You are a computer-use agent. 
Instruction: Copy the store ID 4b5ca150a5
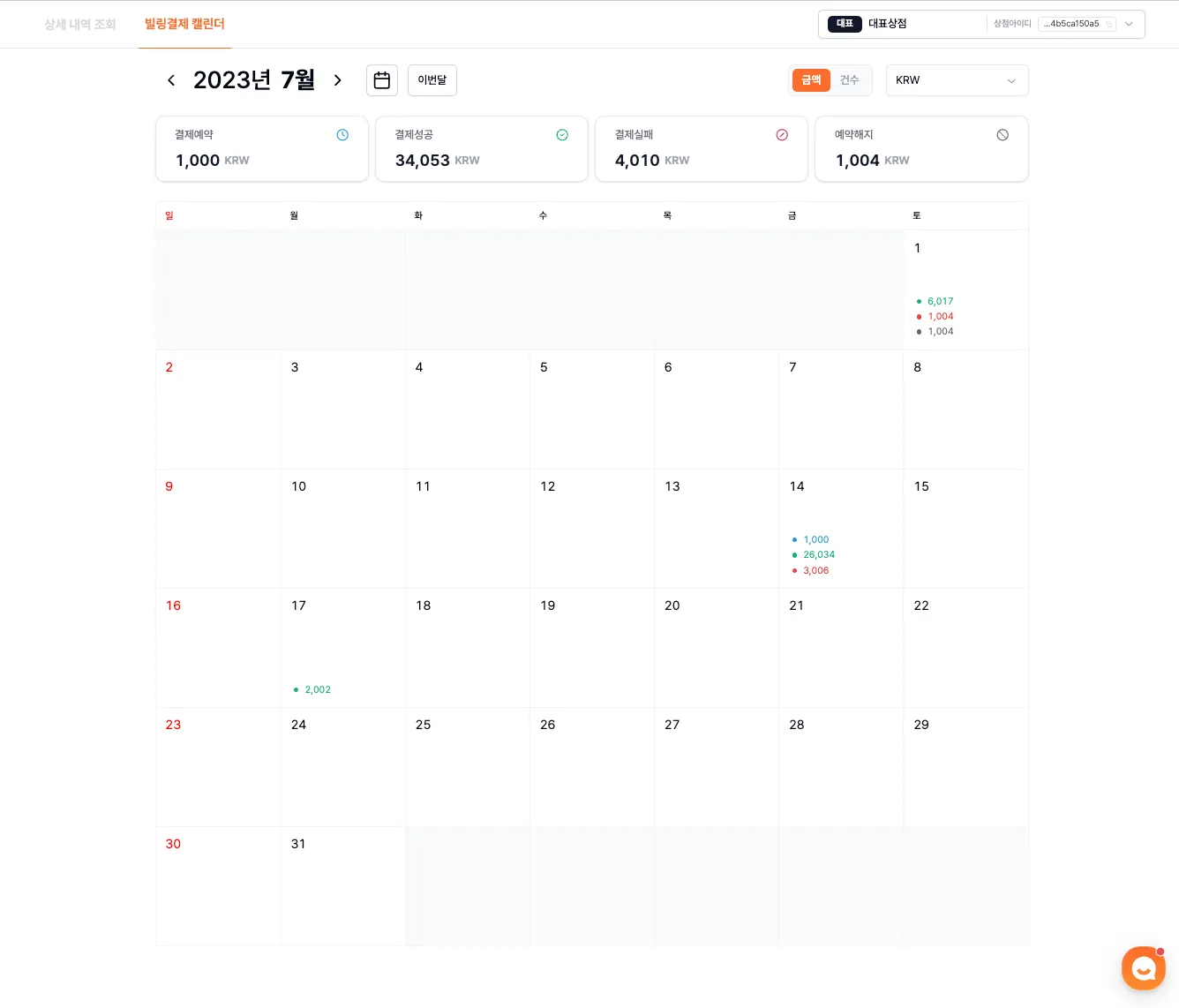click(x=1109, y=25)
